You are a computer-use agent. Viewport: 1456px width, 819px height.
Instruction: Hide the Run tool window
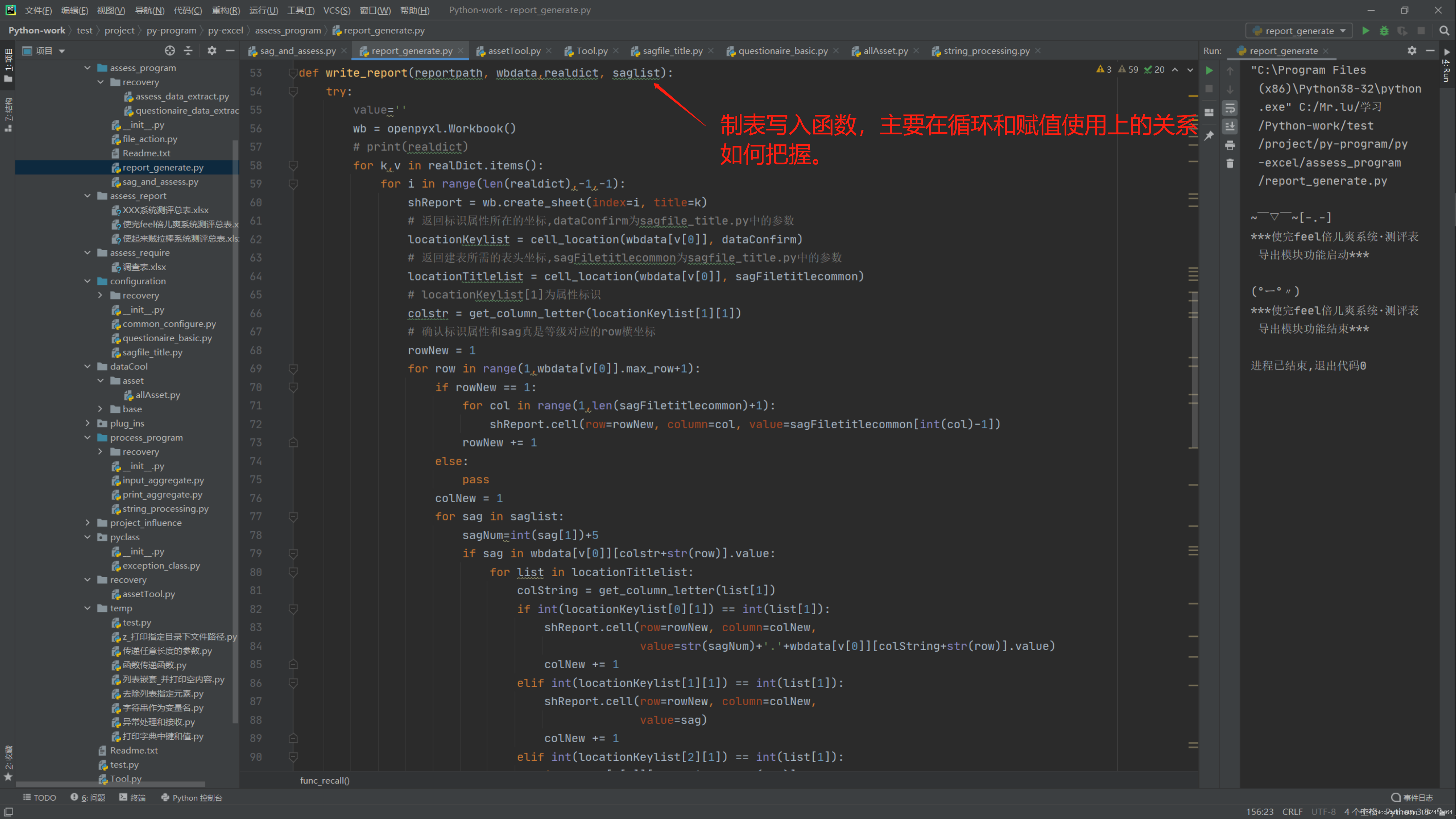(1430, 51)
